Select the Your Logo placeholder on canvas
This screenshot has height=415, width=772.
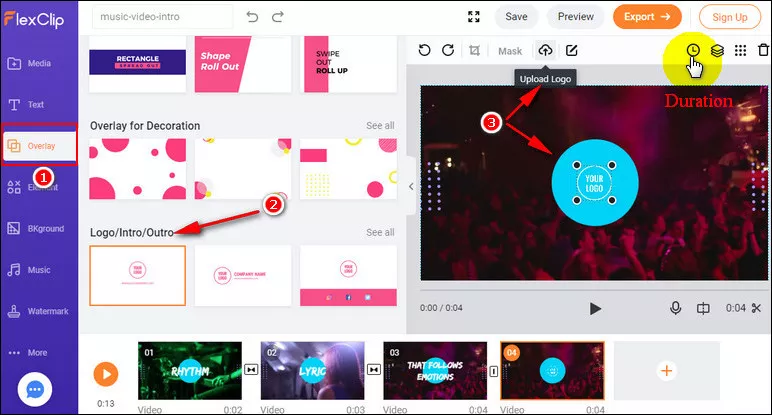pos(594,183)
